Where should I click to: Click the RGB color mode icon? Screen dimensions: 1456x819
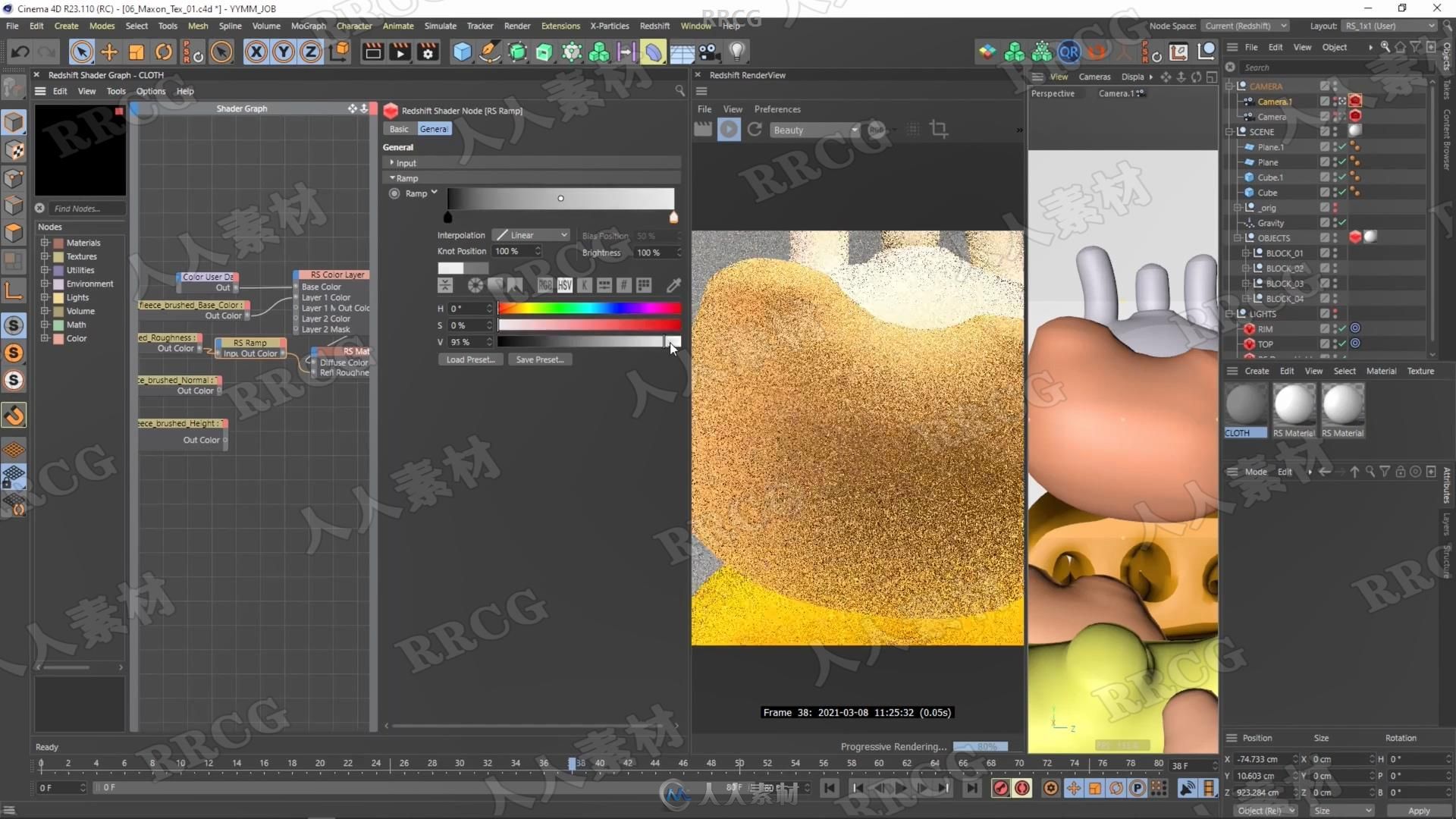point(544,285)
